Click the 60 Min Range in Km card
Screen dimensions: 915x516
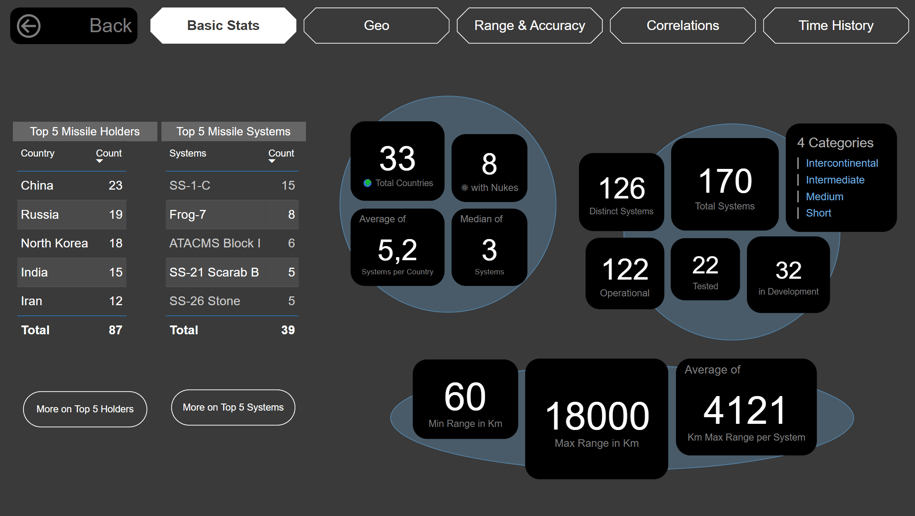(x=465, y=399)
